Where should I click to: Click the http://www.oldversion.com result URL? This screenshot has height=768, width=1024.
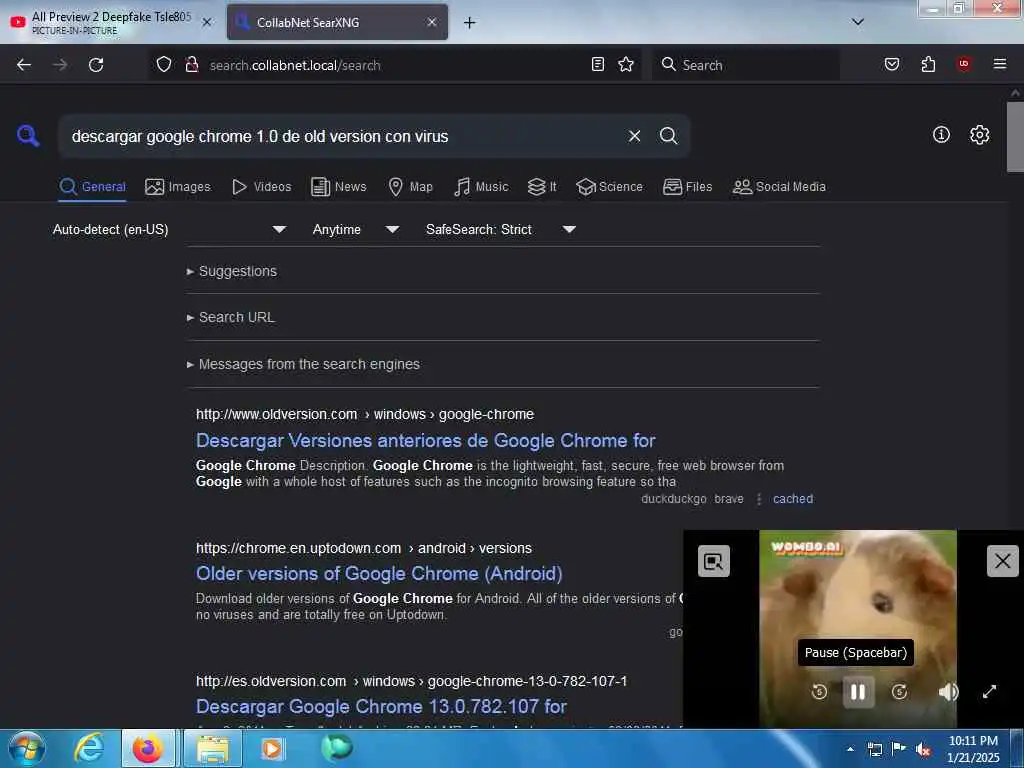364,414
